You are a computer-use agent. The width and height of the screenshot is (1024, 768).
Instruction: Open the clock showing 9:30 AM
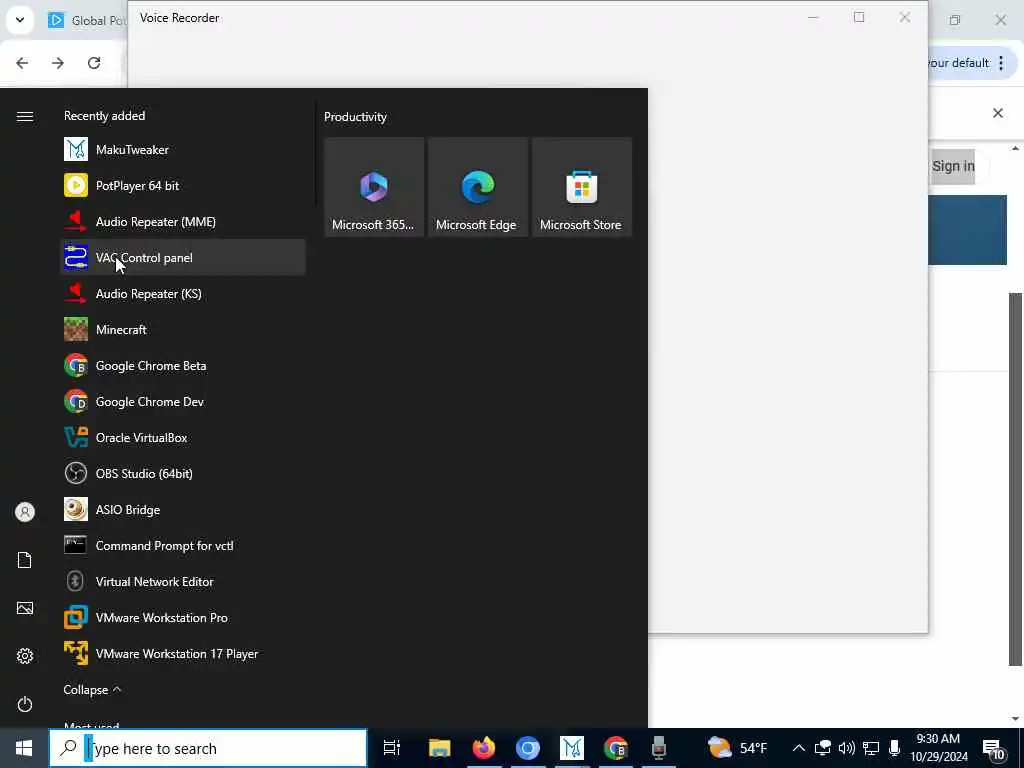tap(938, 748)
